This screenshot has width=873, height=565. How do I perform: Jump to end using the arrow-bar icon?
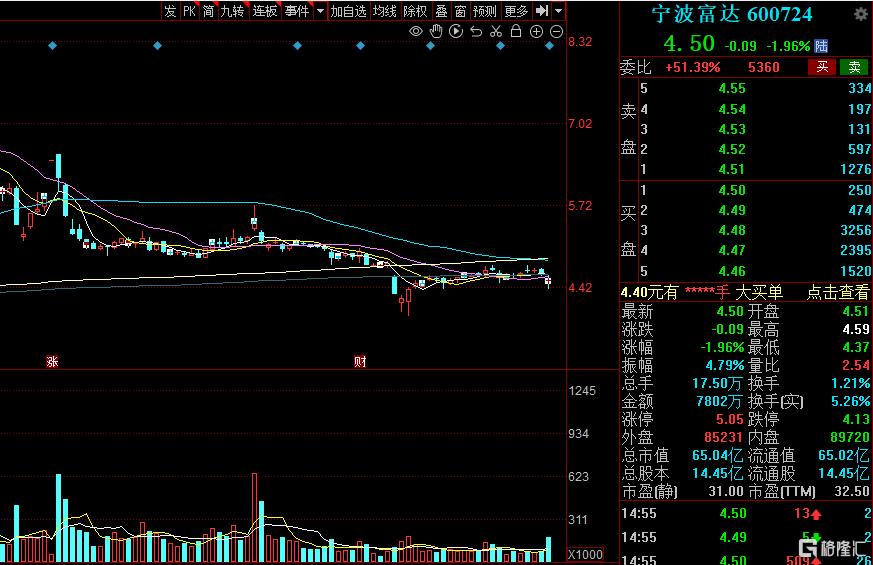(541, 11)
